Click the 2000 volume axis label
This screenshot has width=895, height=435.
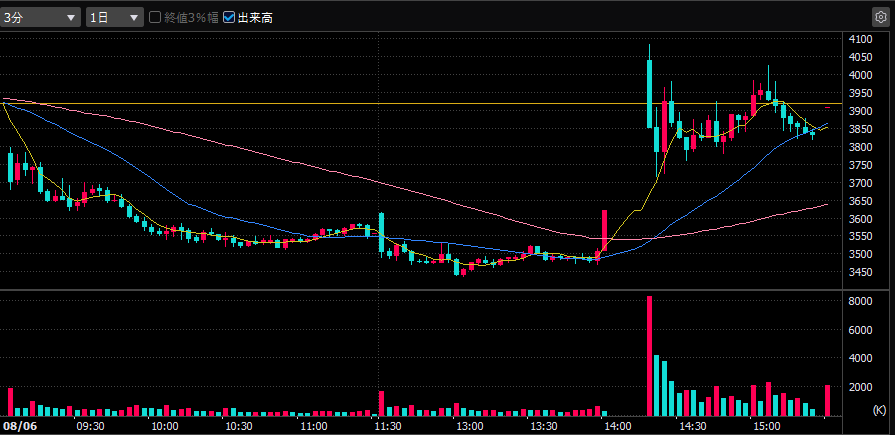pyautogui.click(x=860, y=387)
